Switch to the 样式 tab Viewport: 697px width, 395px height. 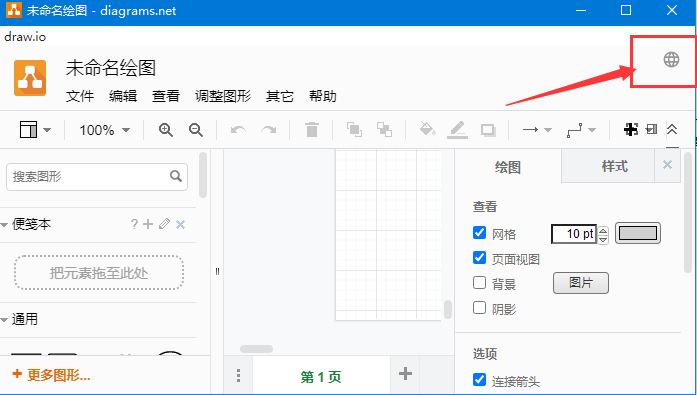(x=615, y=166)
